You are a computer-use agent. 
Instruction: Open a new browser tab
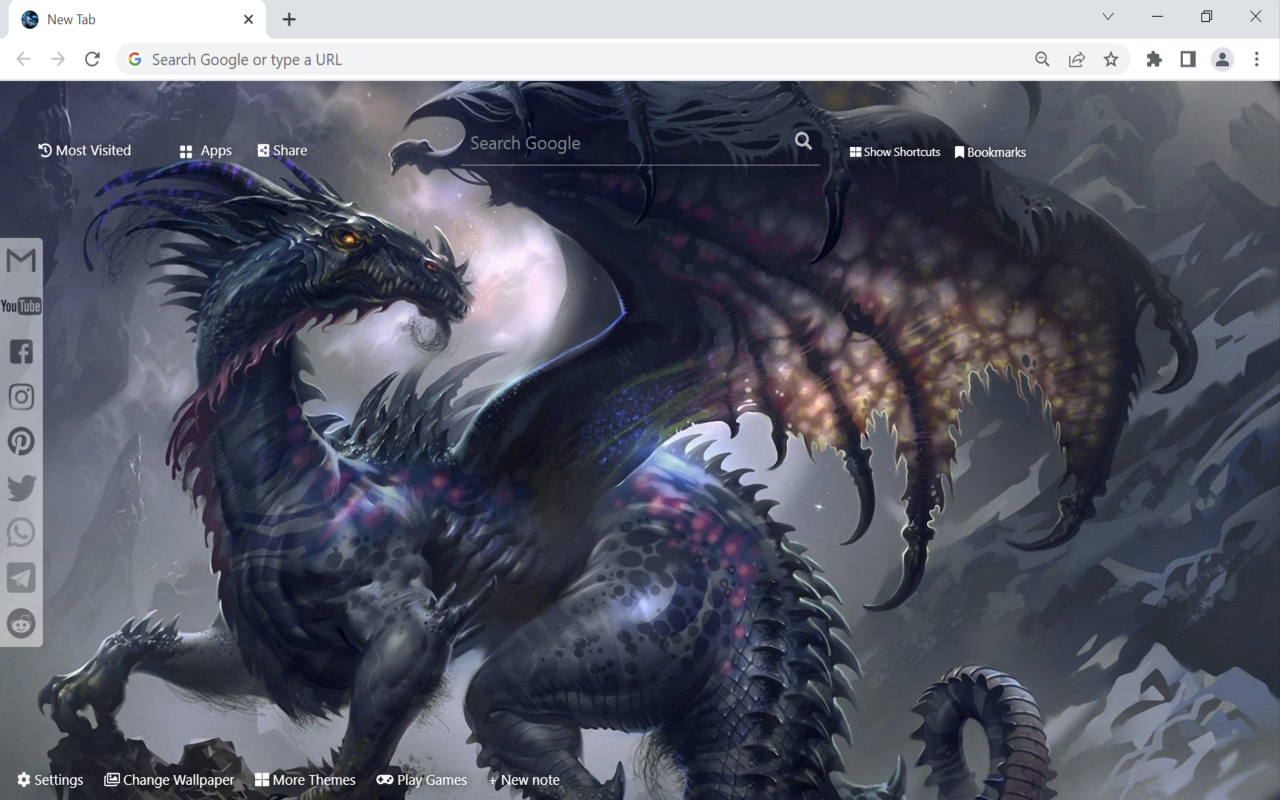[x=289, y=19]
